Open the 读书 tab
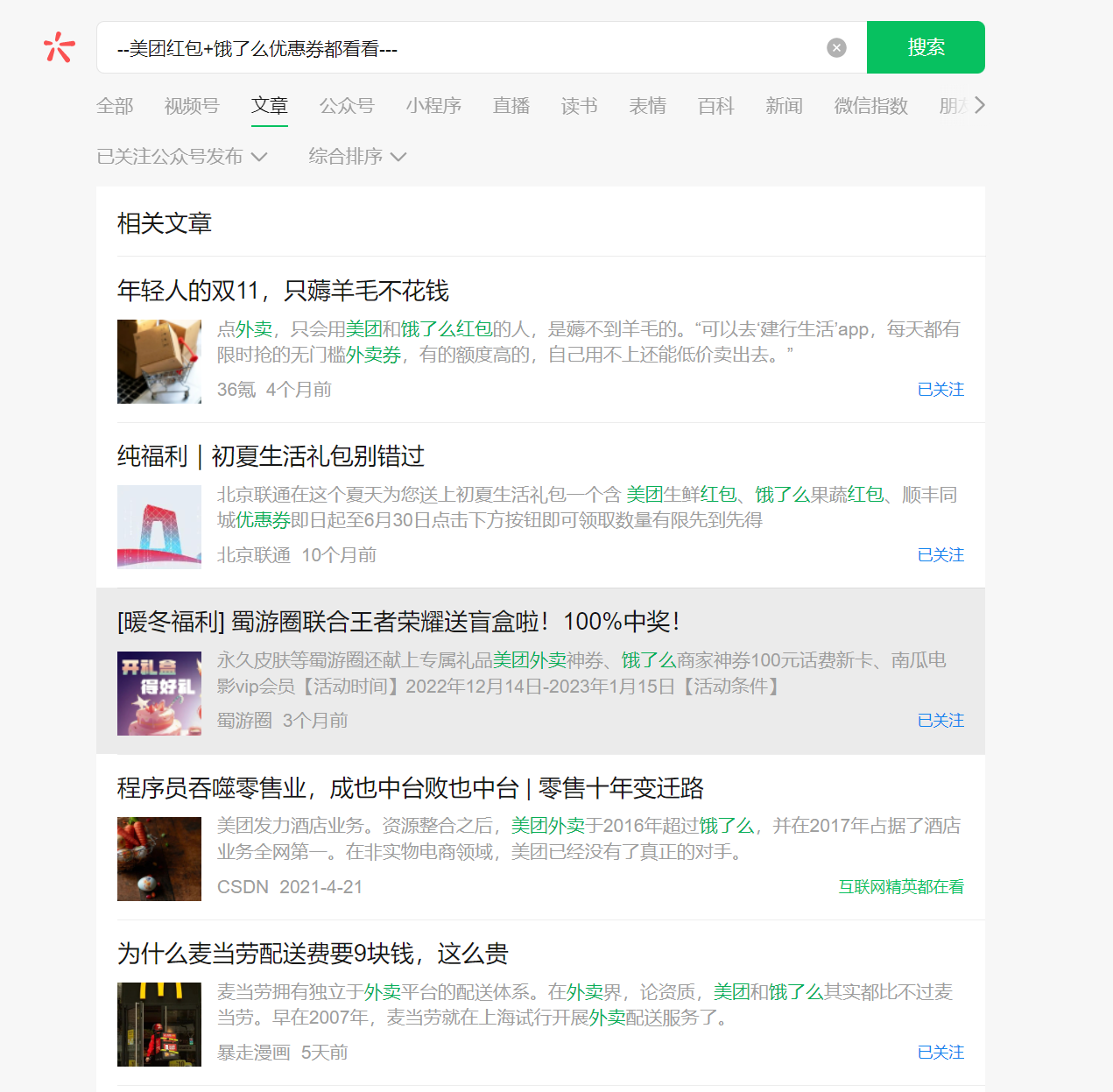 580,106
